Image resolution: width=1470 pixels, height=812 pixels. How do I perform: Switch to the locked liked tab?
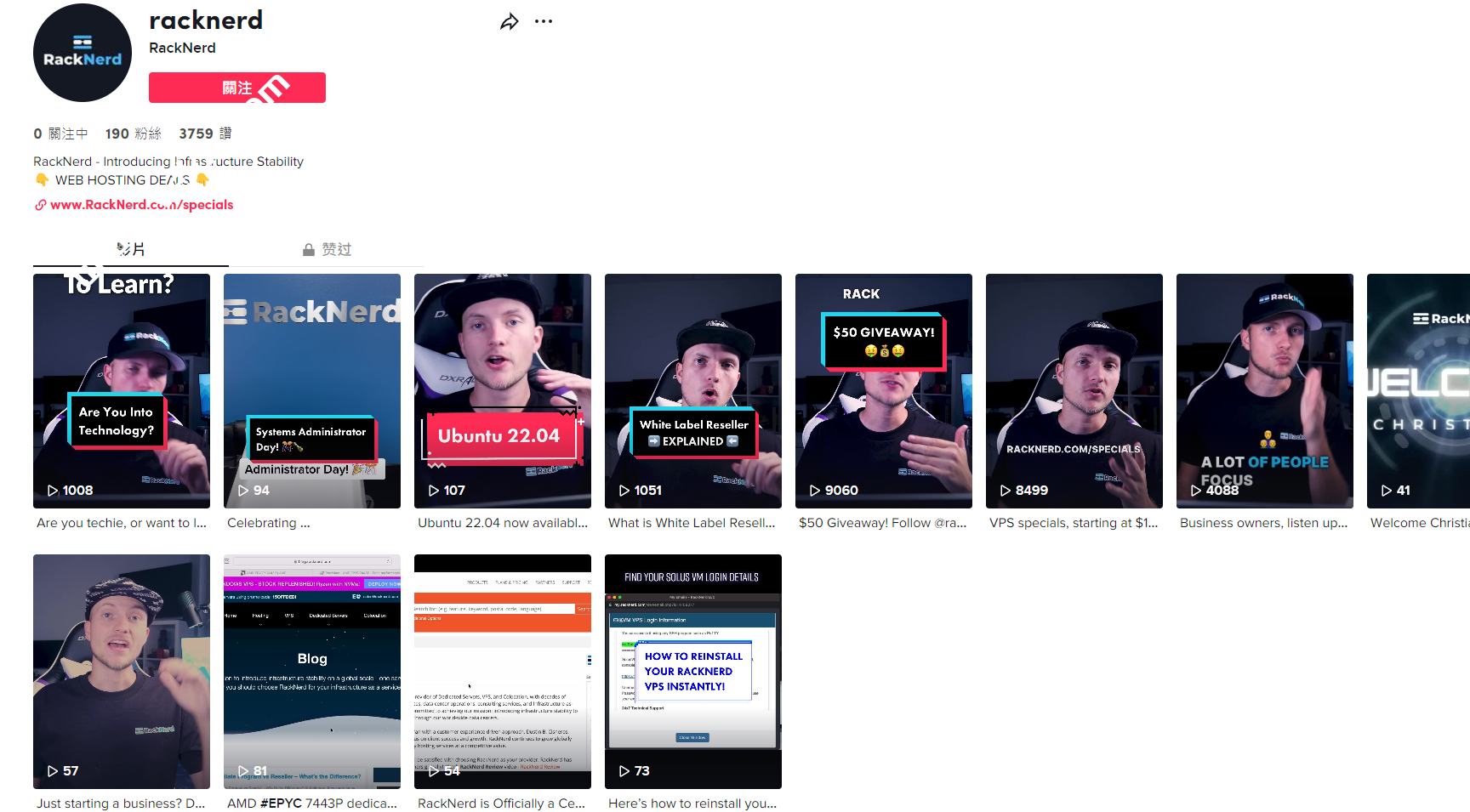[327, 249]
